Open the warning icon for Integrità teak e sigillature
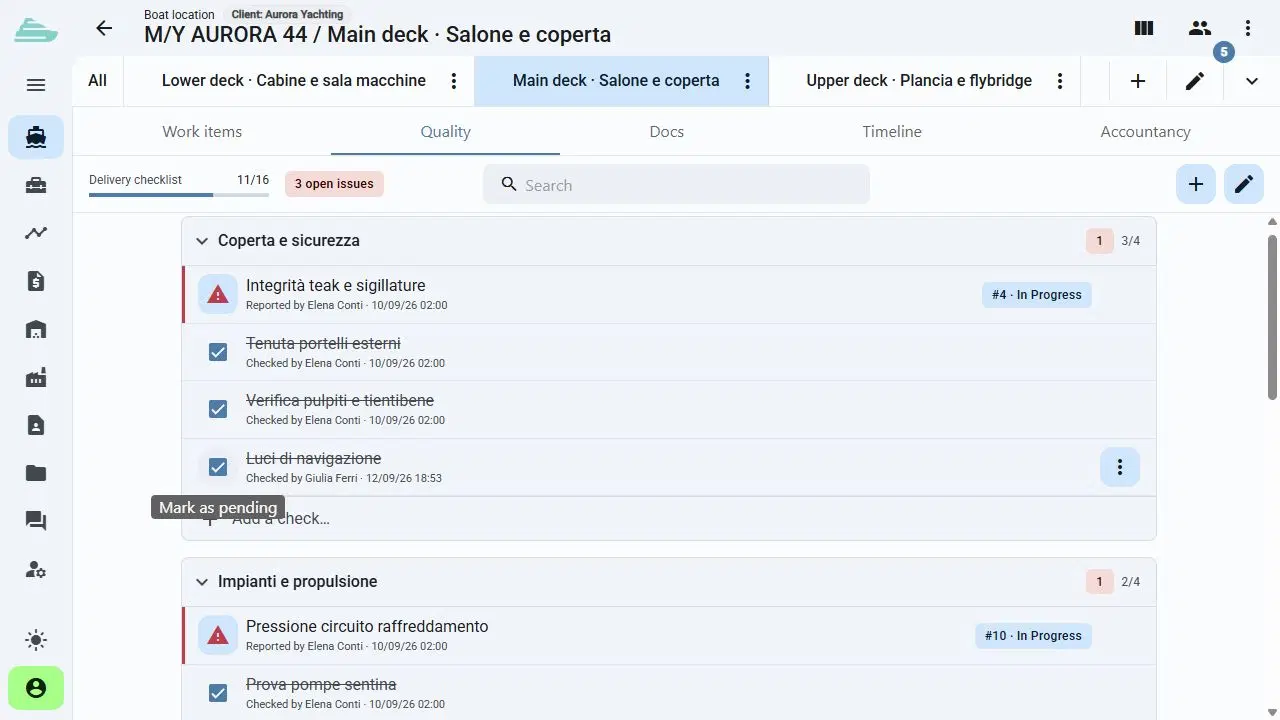 coord(218,294)
